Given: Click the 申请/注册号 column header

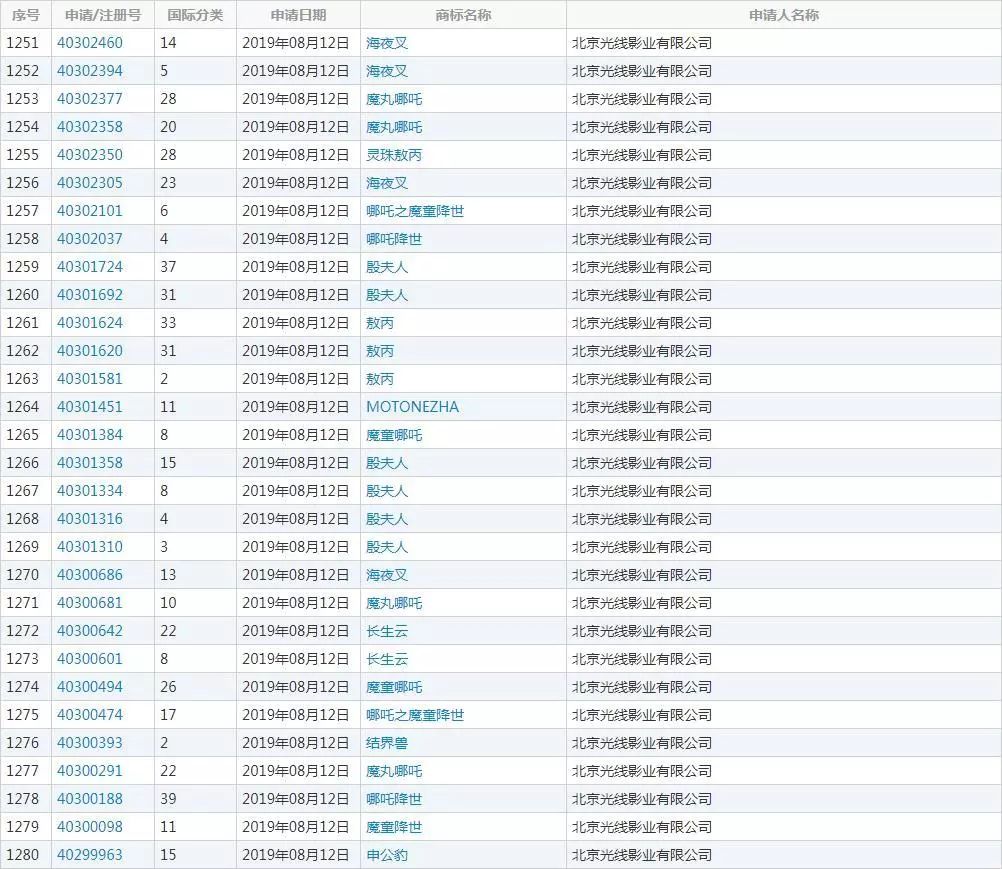Looking at the screenshot, I should click(x=103, y=15).
